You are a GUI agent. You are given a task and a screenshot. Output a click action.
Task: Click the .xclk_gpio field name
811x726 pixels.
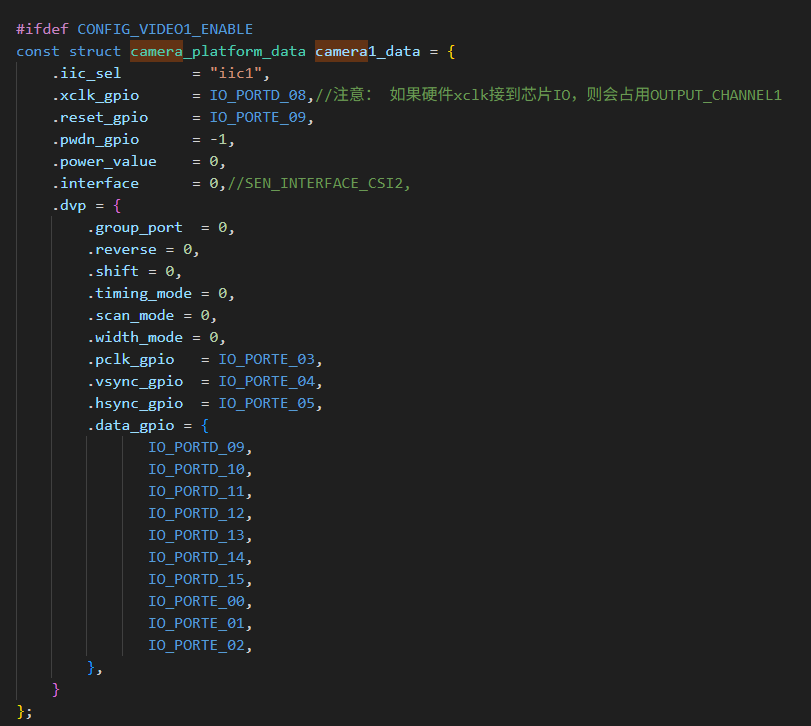tap(95, 96)
